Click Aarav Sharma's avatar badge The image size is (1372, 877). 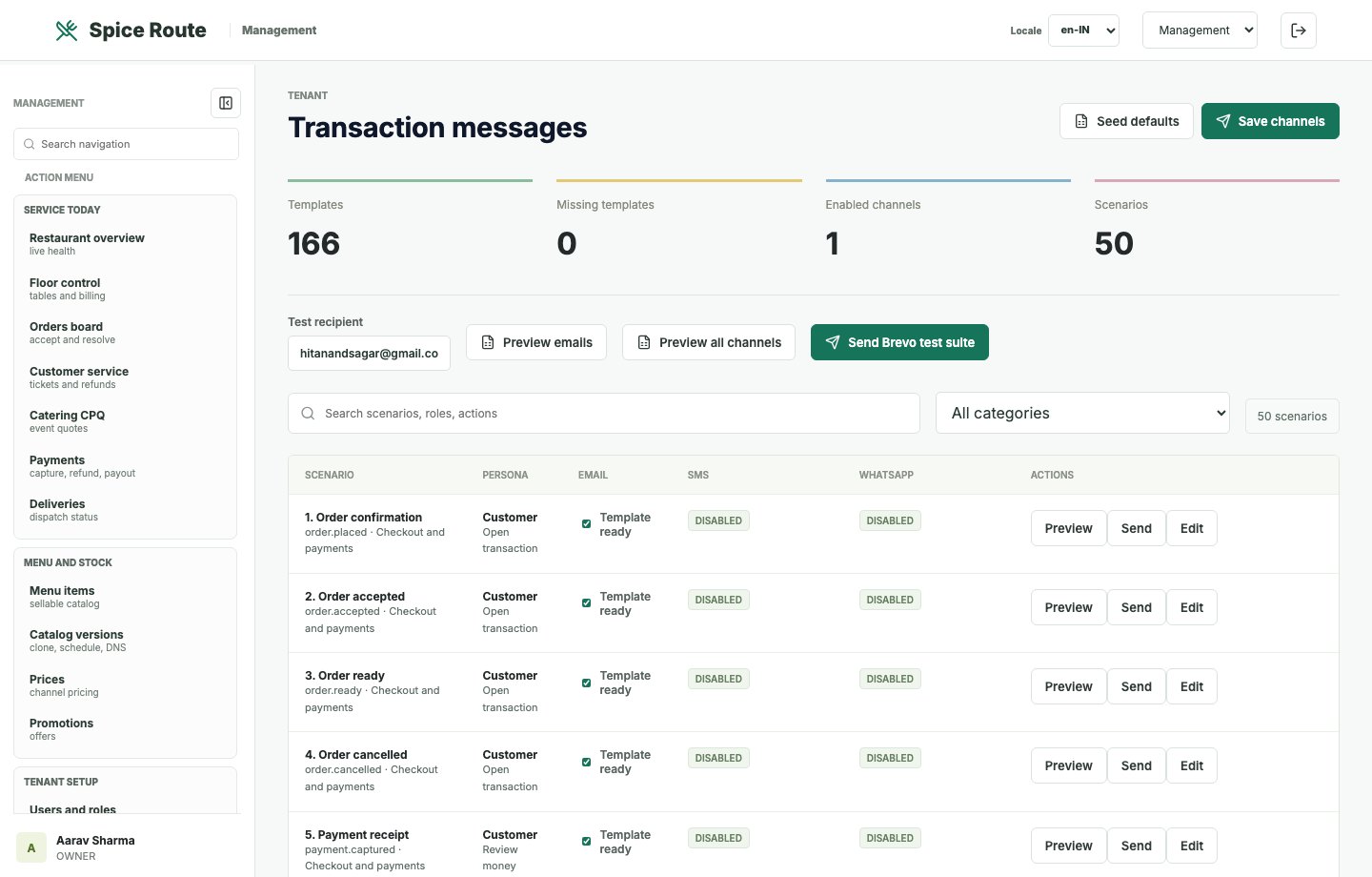point(31,847)
